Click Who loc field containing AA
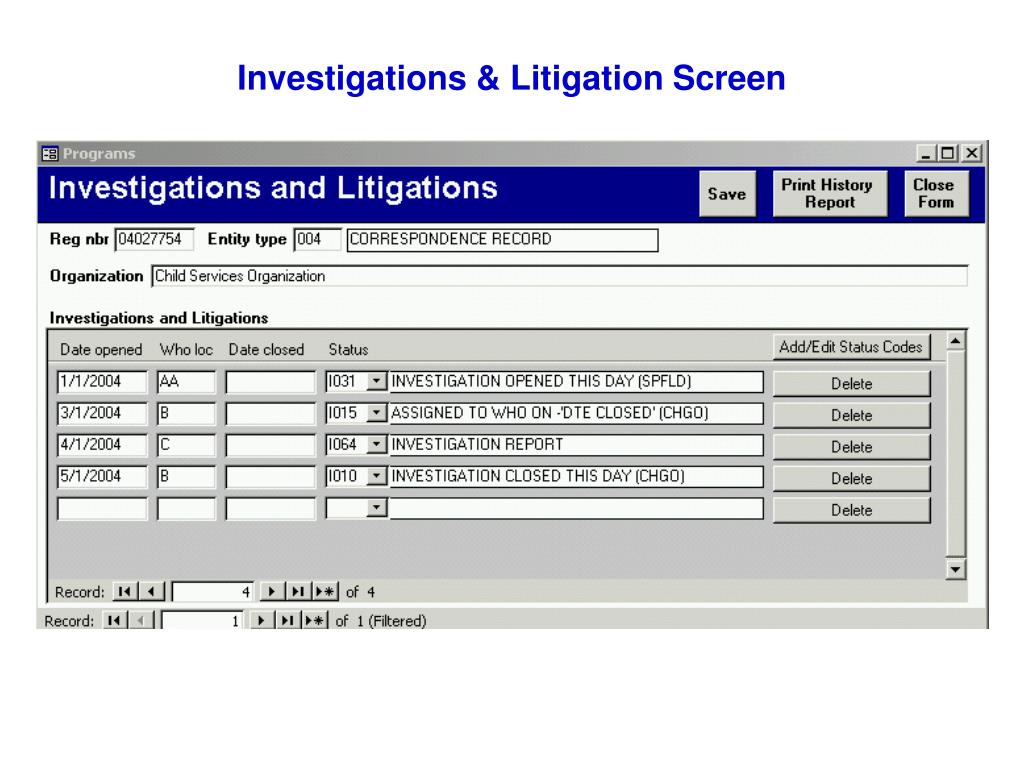Screen dimensions: 1024x768 coord(186,382)
